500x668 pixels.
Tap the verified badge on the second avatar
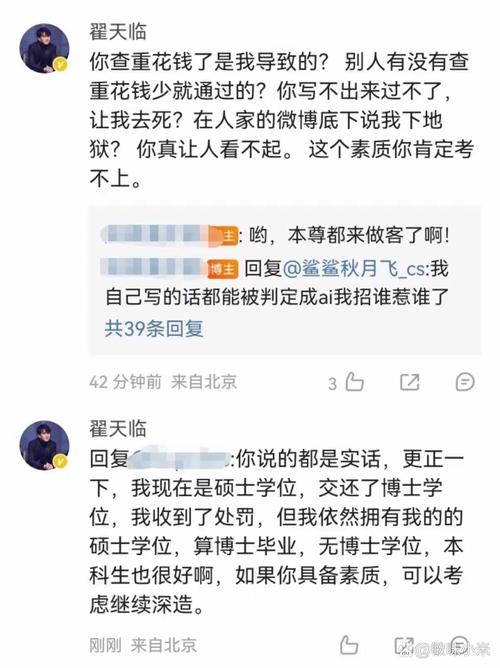click(x=61, y=461)
